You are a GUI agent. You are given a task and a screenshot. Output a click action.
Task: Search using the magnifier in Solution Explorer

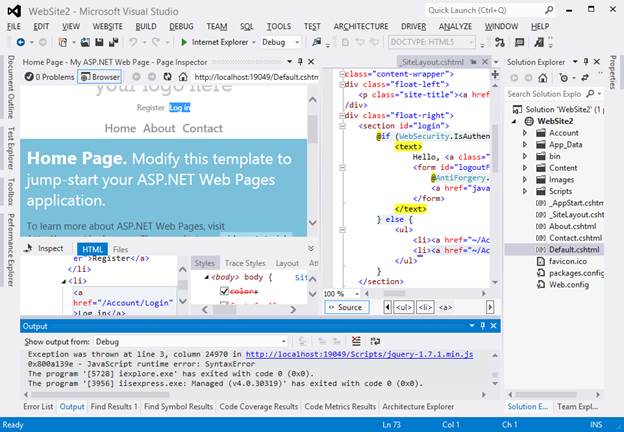point(591,94)
